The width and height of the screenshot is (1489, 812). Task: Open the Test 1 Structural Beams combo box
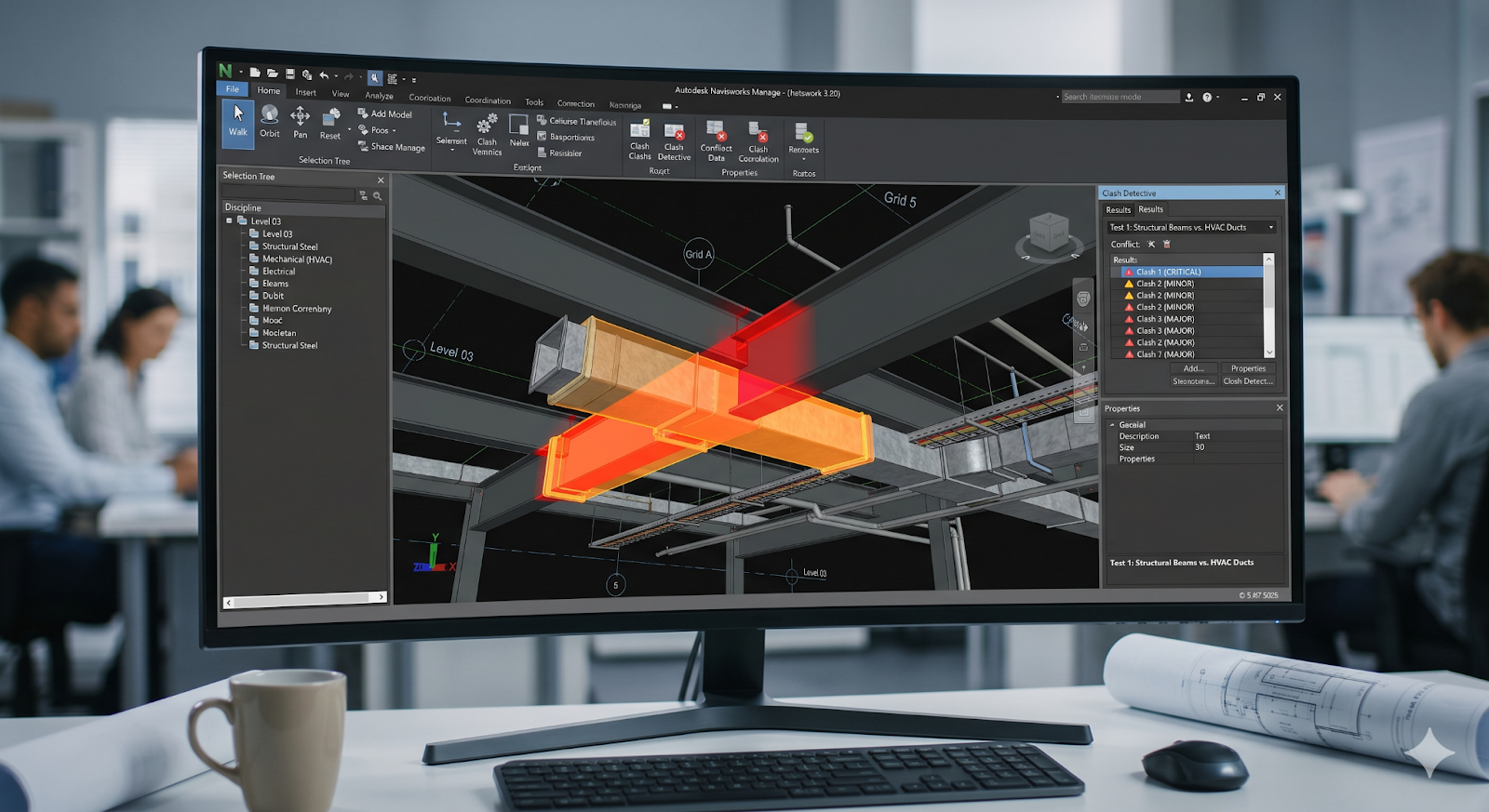(x=1191, y=227)
